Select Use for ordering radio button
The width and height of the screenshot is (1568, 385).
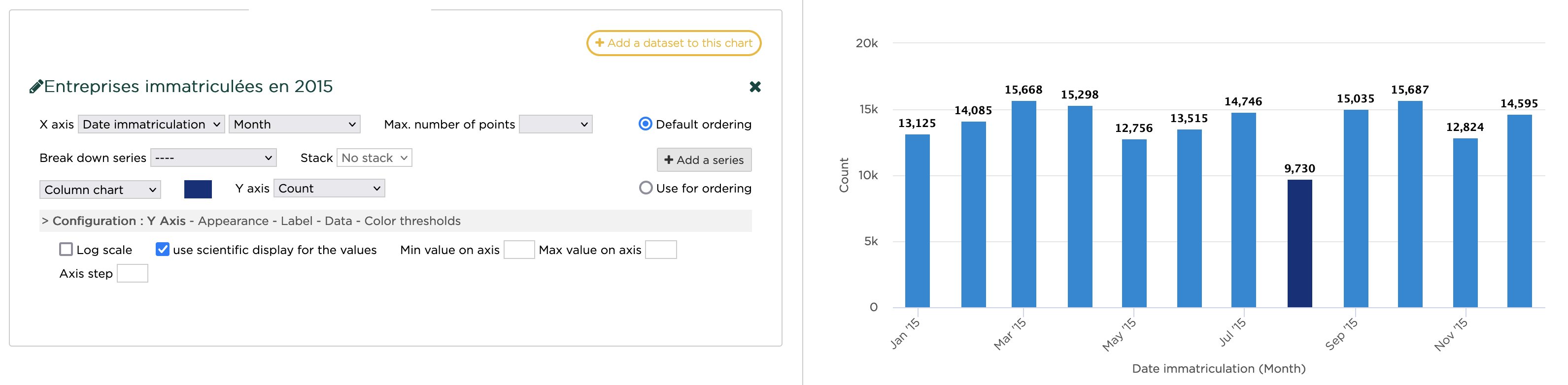click(645, 188)
